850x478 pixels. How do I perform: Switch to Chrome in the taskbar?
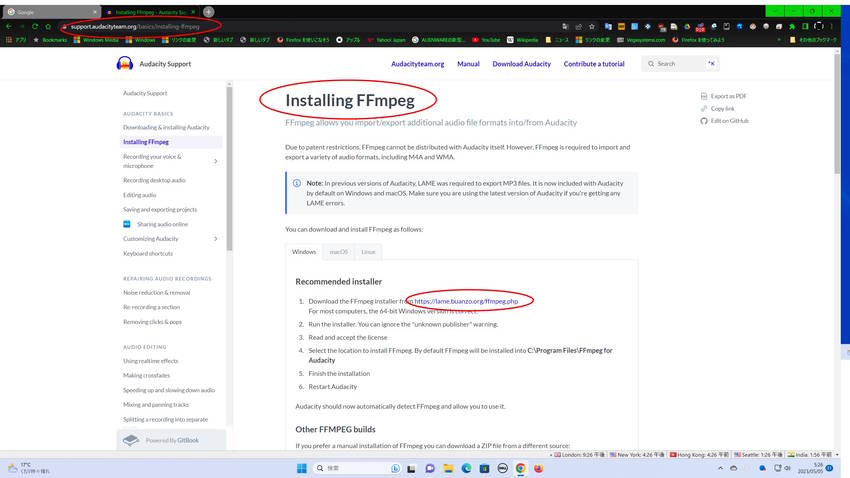(520, 468)
